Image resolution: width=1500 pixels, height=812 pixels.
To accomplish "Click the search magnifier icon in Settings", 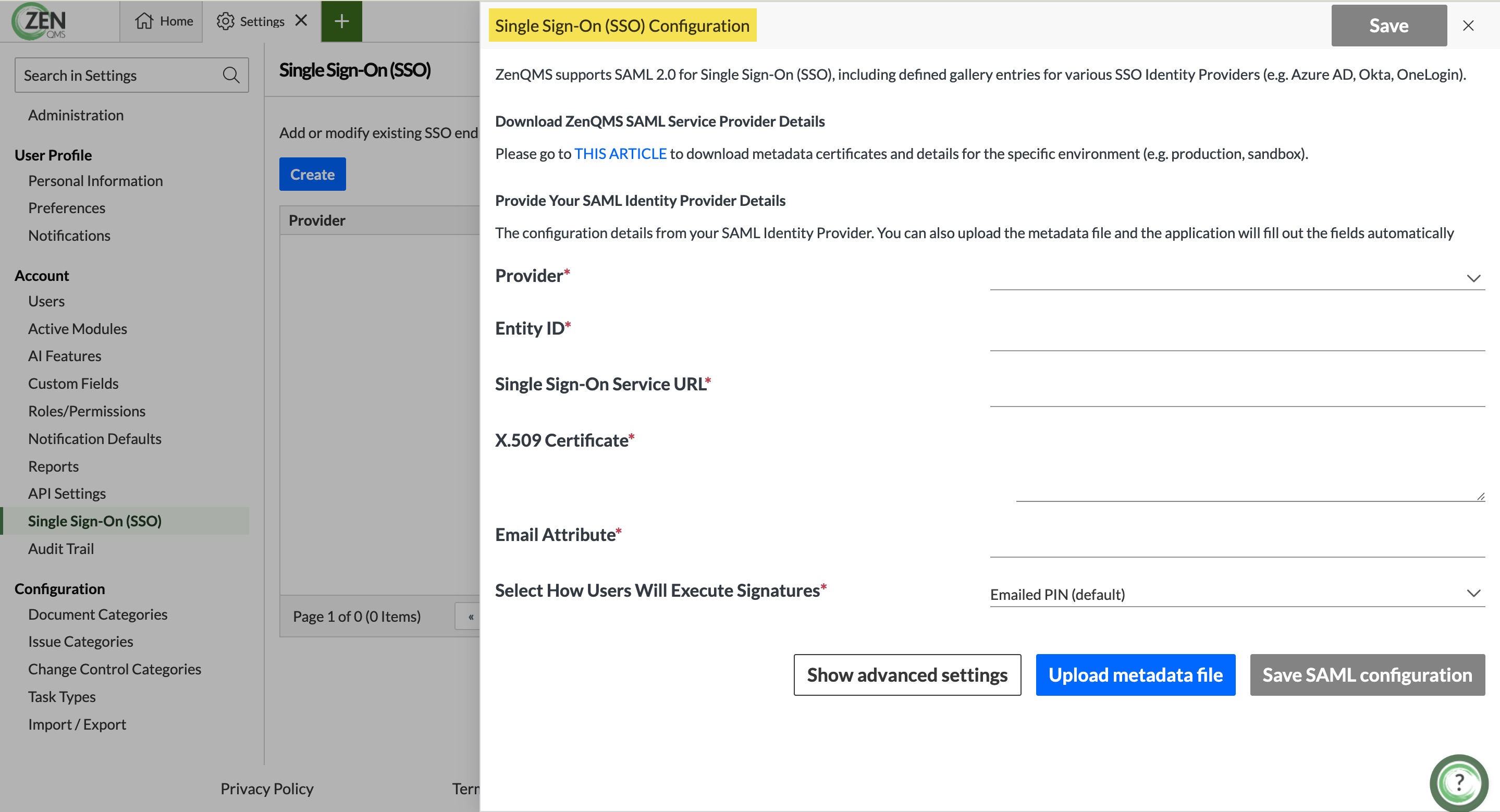I will pos(231,75).
